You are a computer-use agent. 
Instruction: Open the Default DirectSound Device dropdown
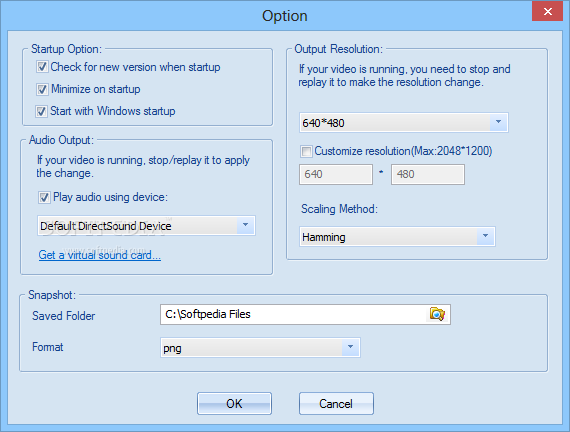[146, 226]
